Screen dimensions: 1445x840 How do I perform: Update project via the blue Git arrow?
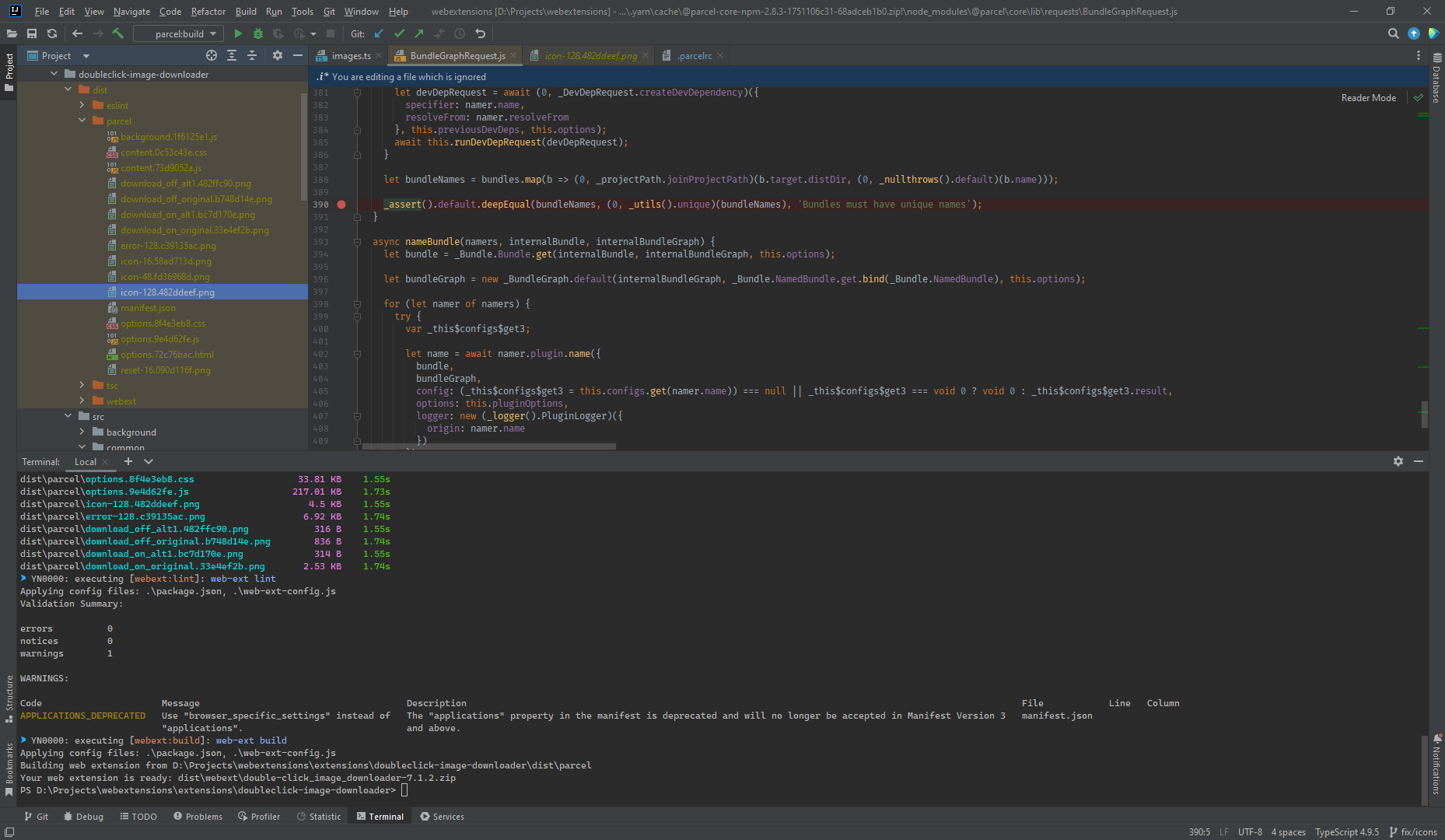point(378,33)
